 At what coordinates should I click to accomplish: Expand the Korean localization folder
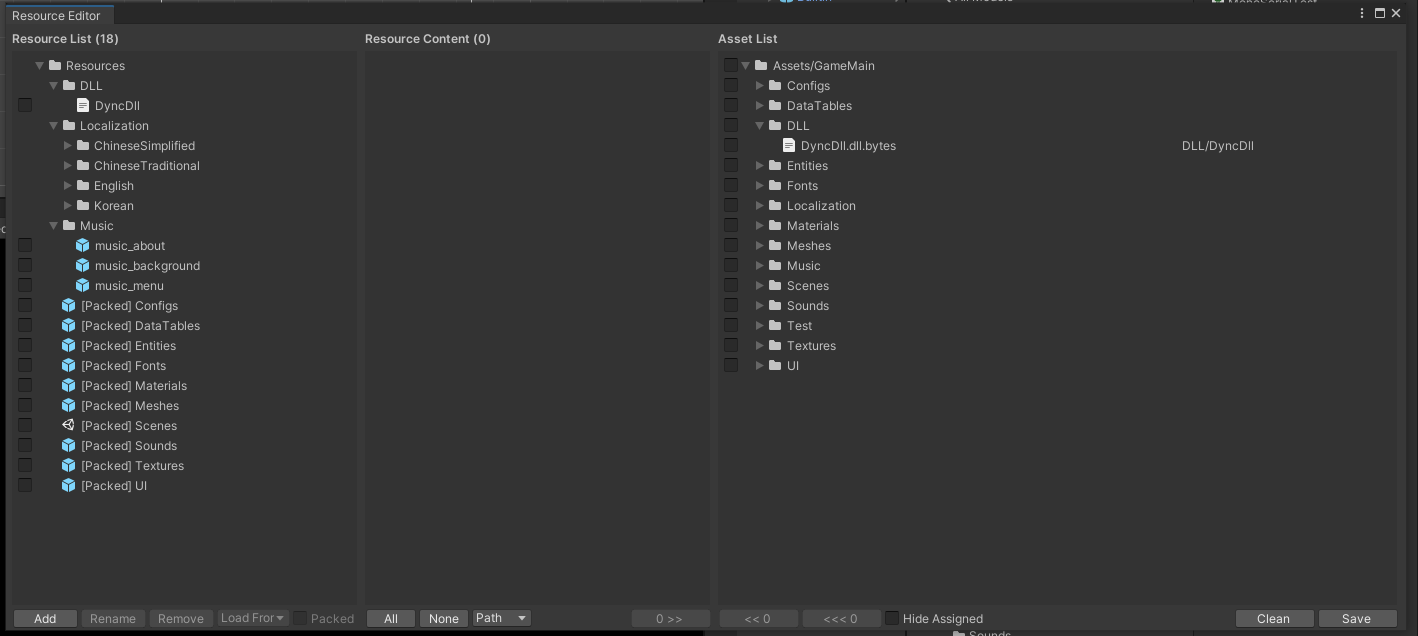coord(68,205)
